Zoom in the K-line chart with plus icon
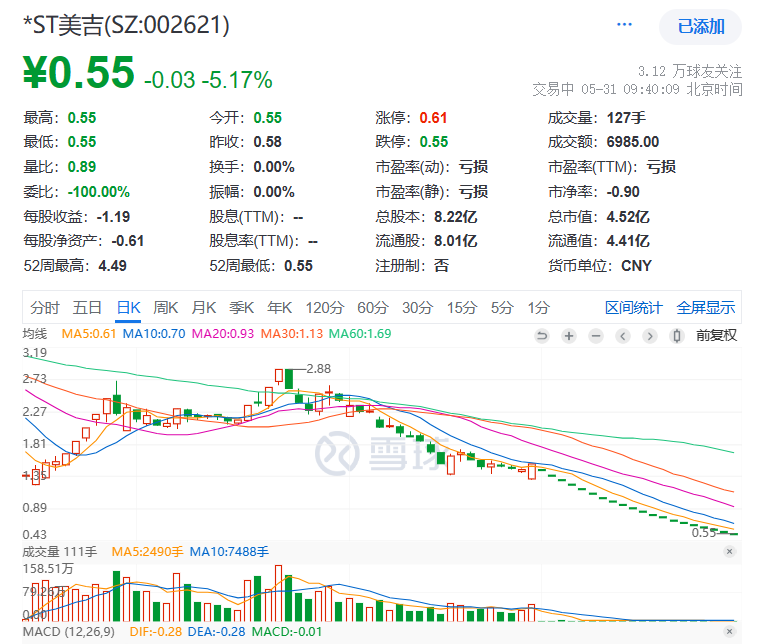Viewport: 761px width, 644px height. coord(569,335)
